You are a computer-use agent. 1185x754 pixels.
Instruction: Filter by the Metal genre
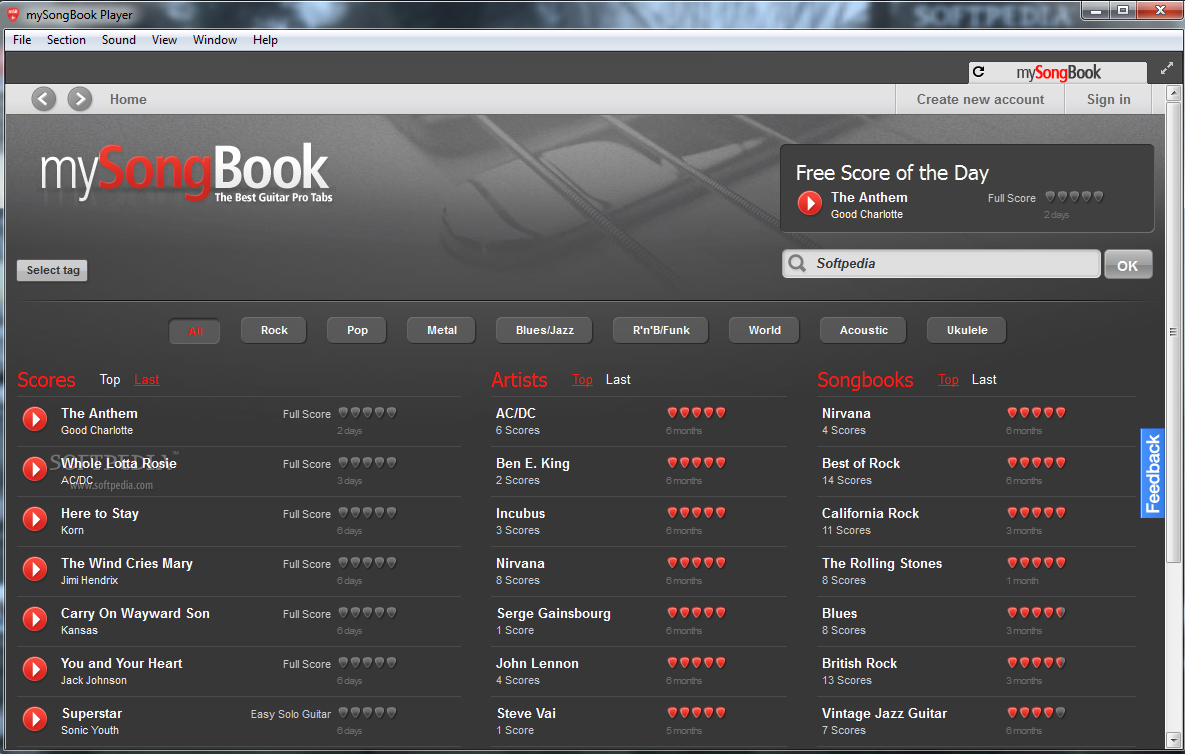(441, 330)
